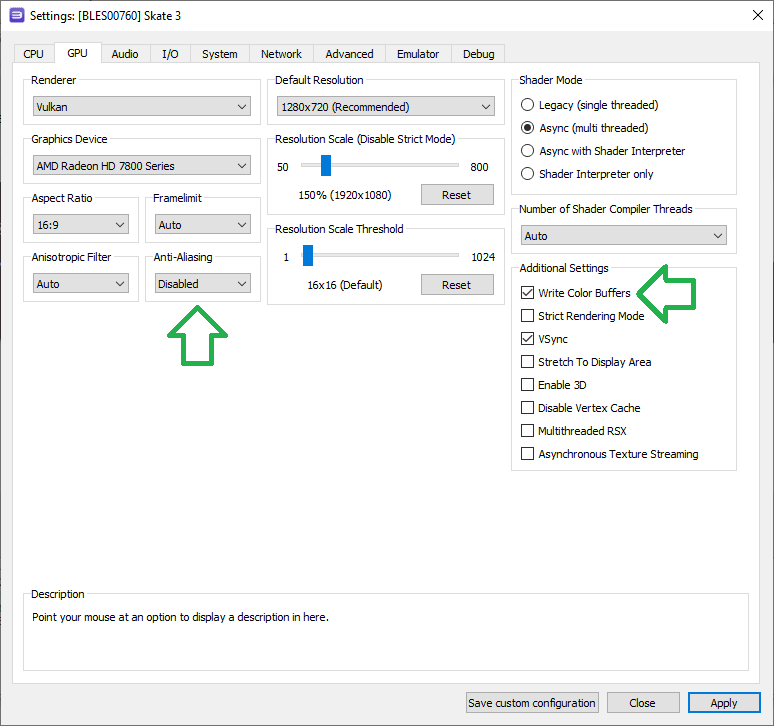Click the Close button at bottom
This screenshot has height=726, width=774.
pos(643,703)
